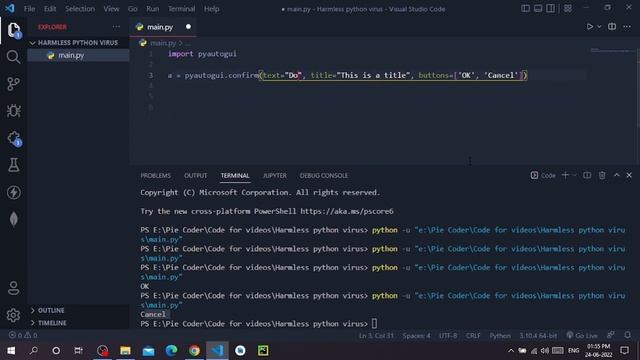The height and width of the screenshot is (360, 640).
Task: Start Go Live server
Action: (x=582, y=336)
